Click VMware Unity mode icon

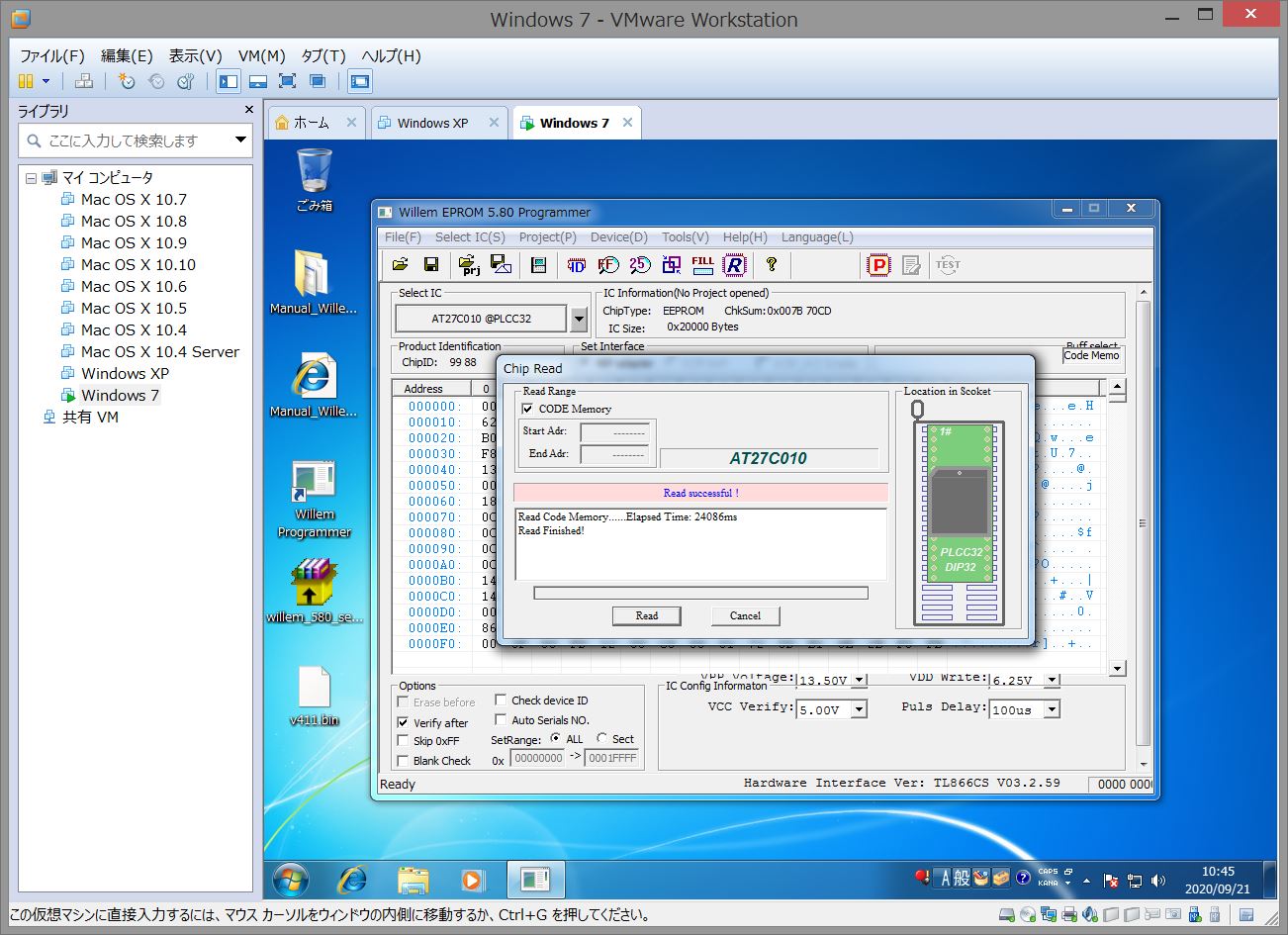click(x=318, y=81)
